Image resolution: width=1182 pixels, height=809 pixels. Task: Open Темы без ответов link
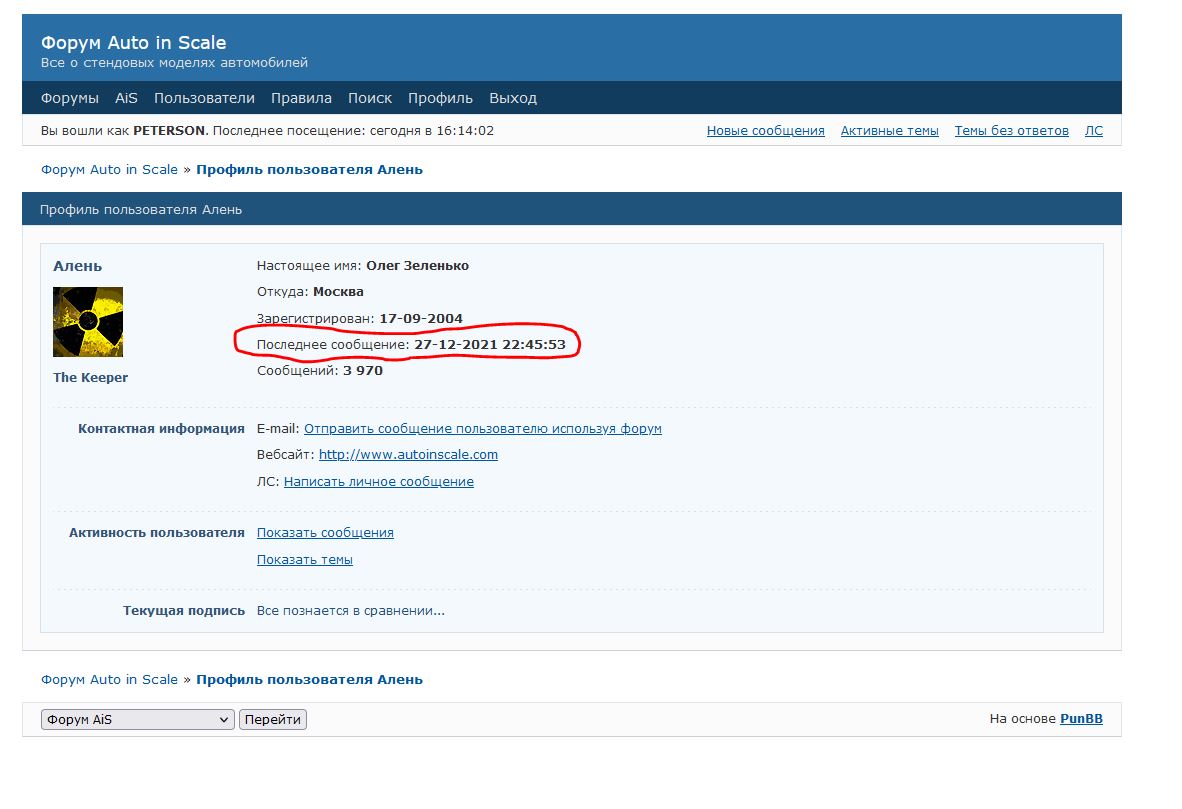click(1011, 130)
